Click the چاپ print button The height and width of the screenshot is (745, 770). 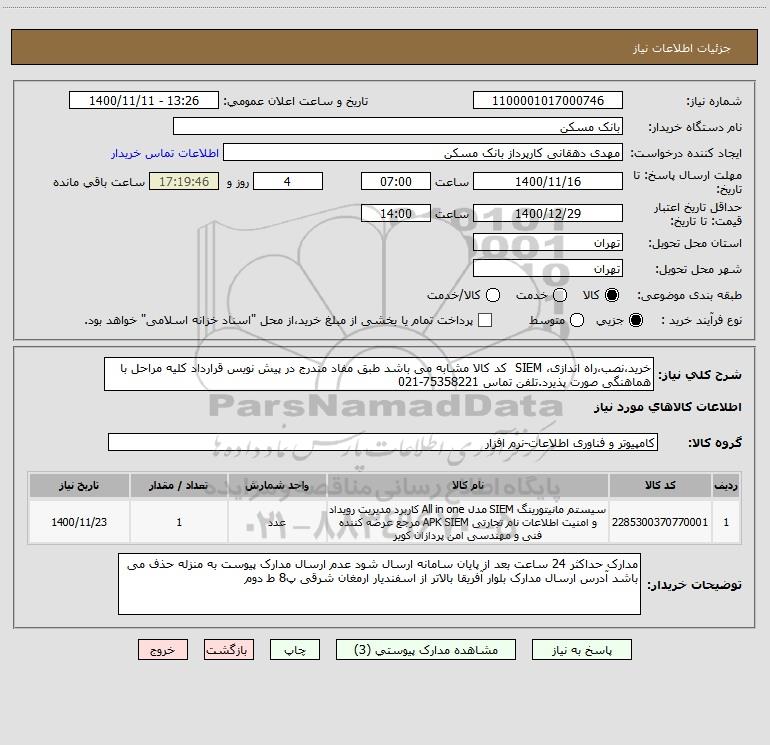click(x=295, y=650)
